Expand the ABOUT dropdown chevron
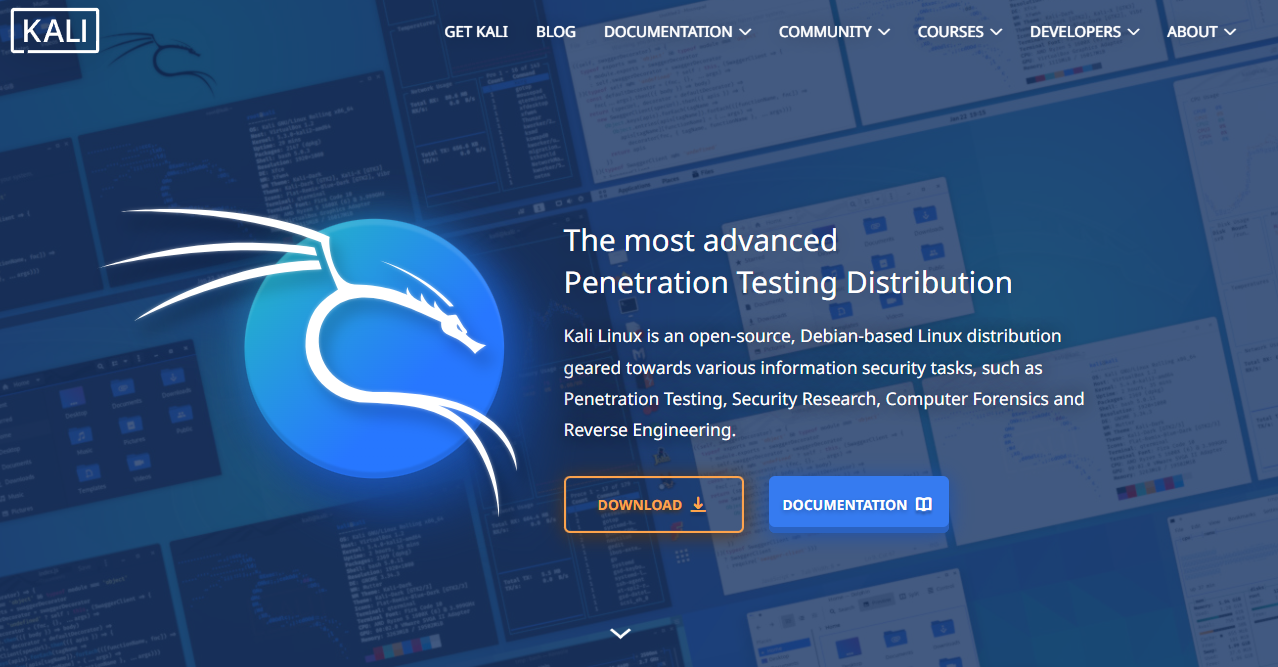The height and width of the screenshot is (667, 1278). [x=1230, y=32]
